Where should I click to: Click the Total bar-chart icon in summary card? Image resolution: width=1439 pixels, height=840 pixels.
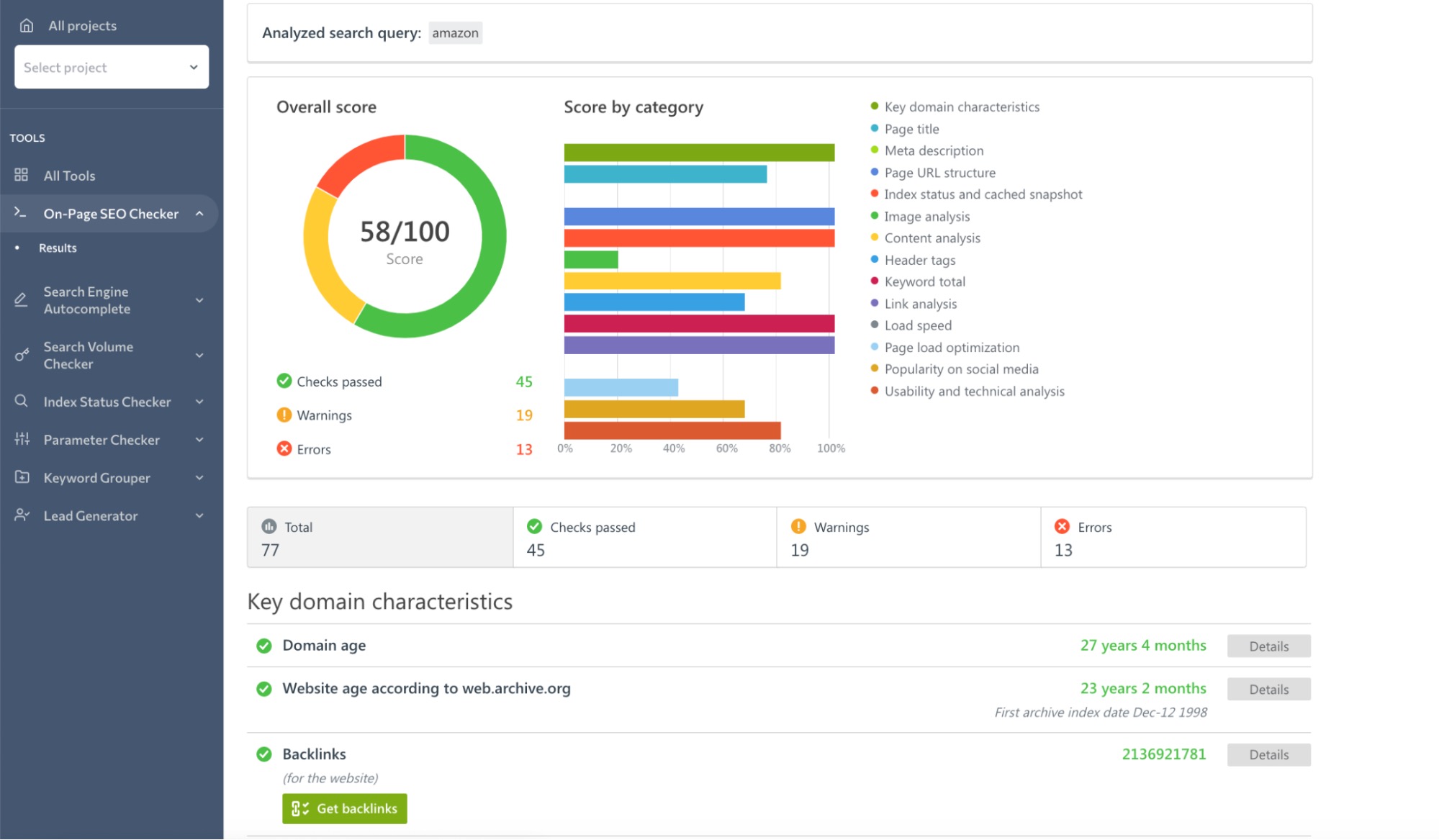[x=269, y=526]
